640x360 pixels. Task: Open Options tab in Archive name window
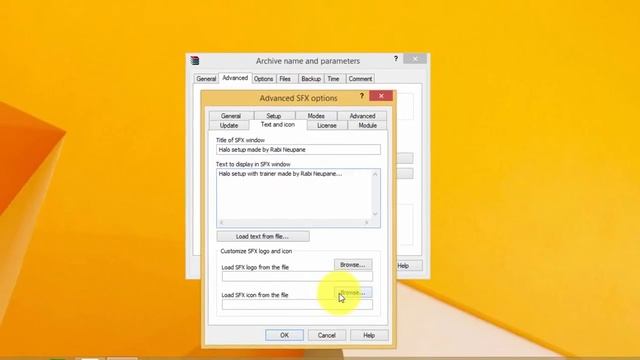click(263, 79)
